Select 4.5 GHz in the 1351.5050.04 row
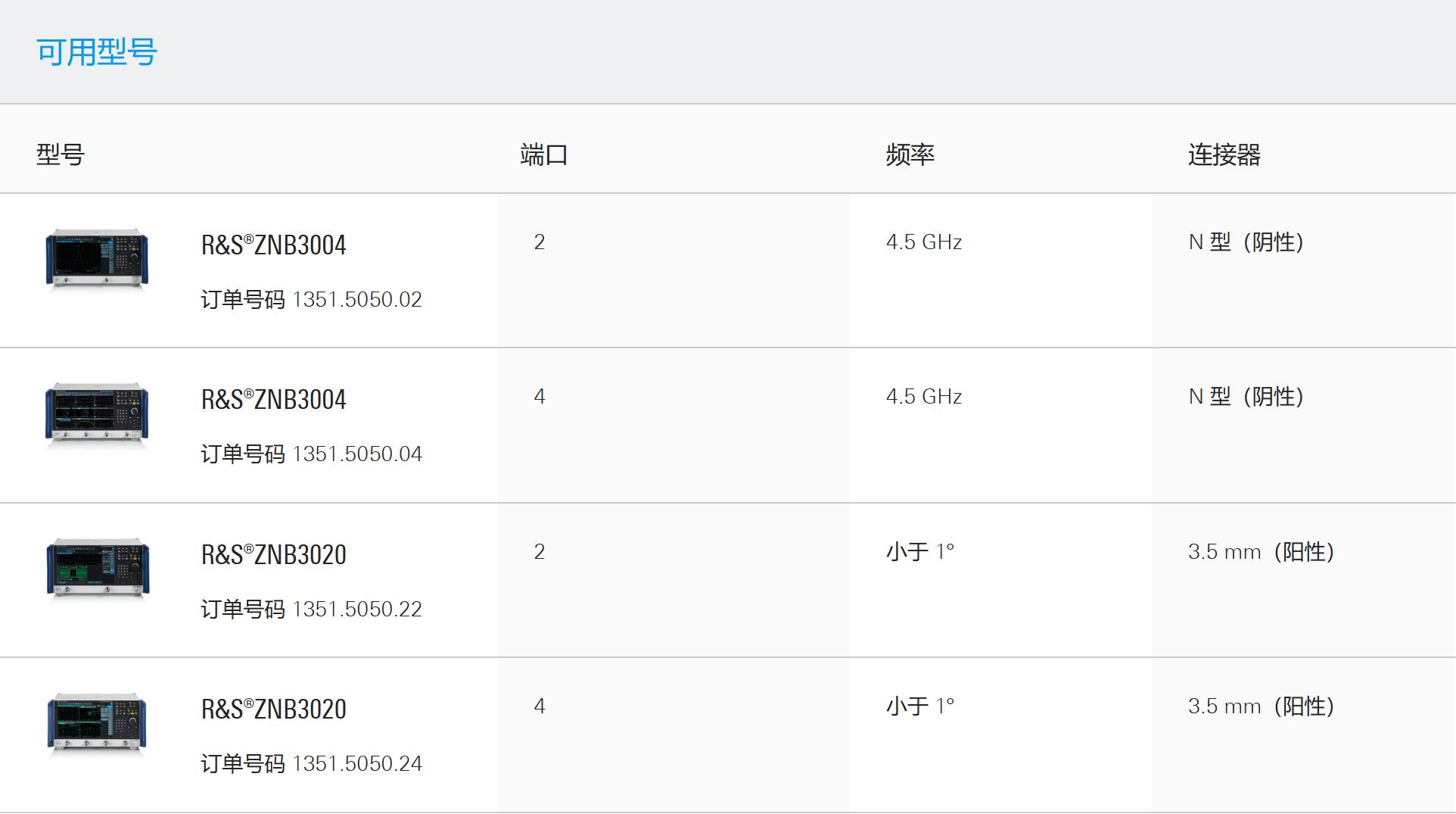The width and height of the screenshot is (1456, 814). tap(924, 397)
